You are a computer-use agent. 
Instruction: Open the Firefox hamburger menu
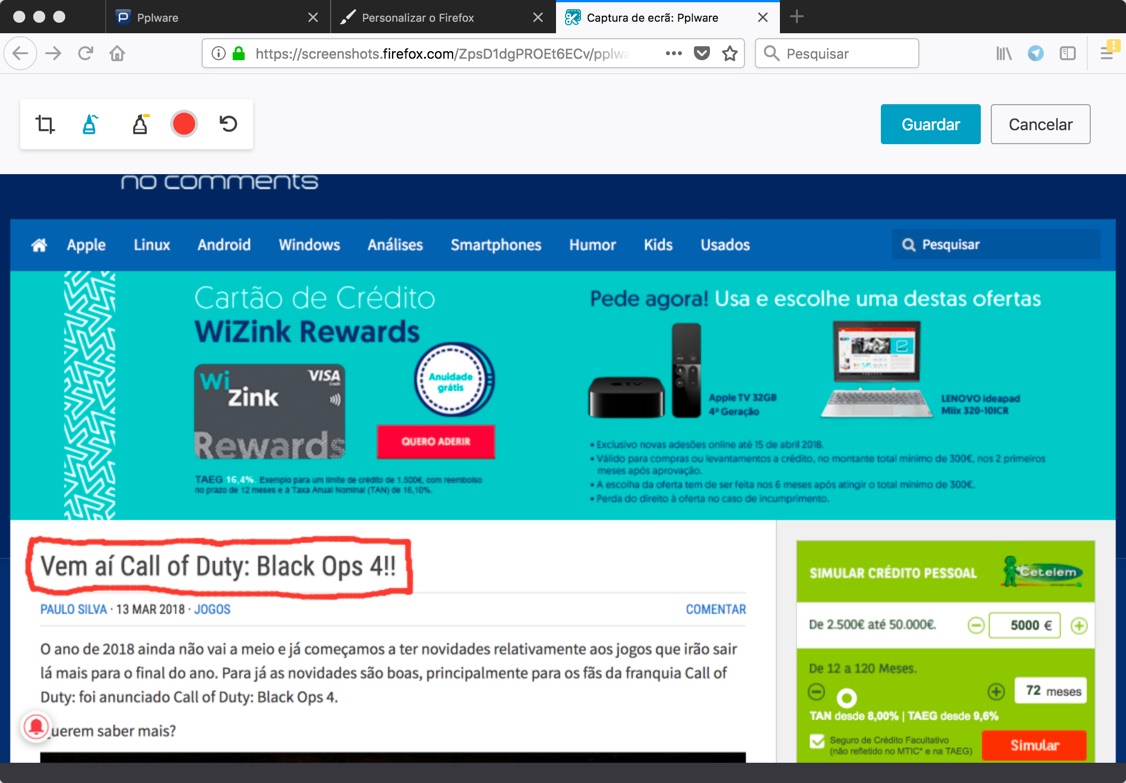1107,52
